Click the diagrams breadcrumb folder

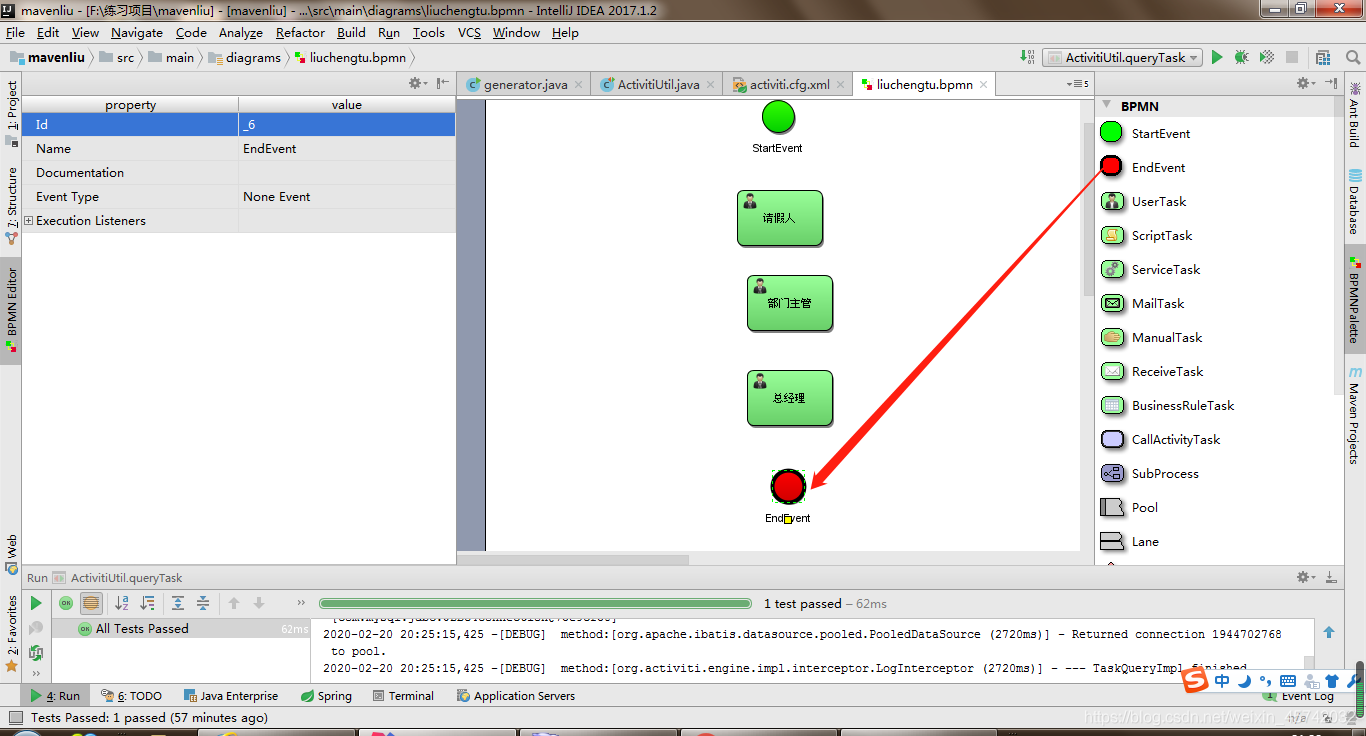(245, 57)
